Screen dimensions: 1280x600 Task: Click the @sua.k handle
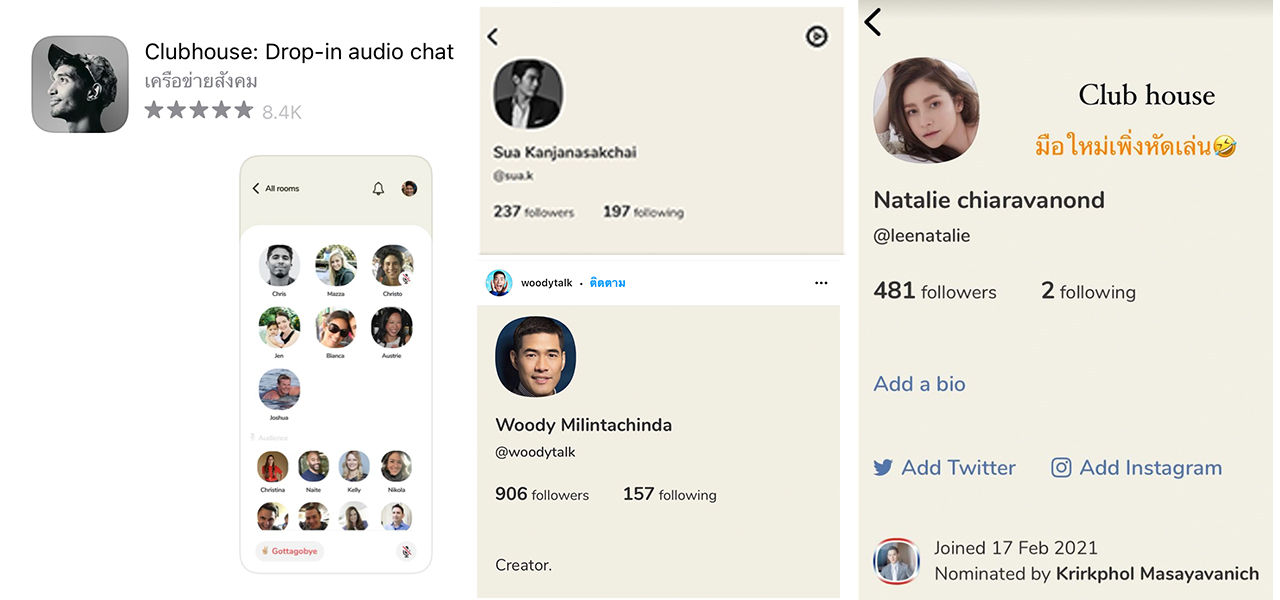coord(514,175)
